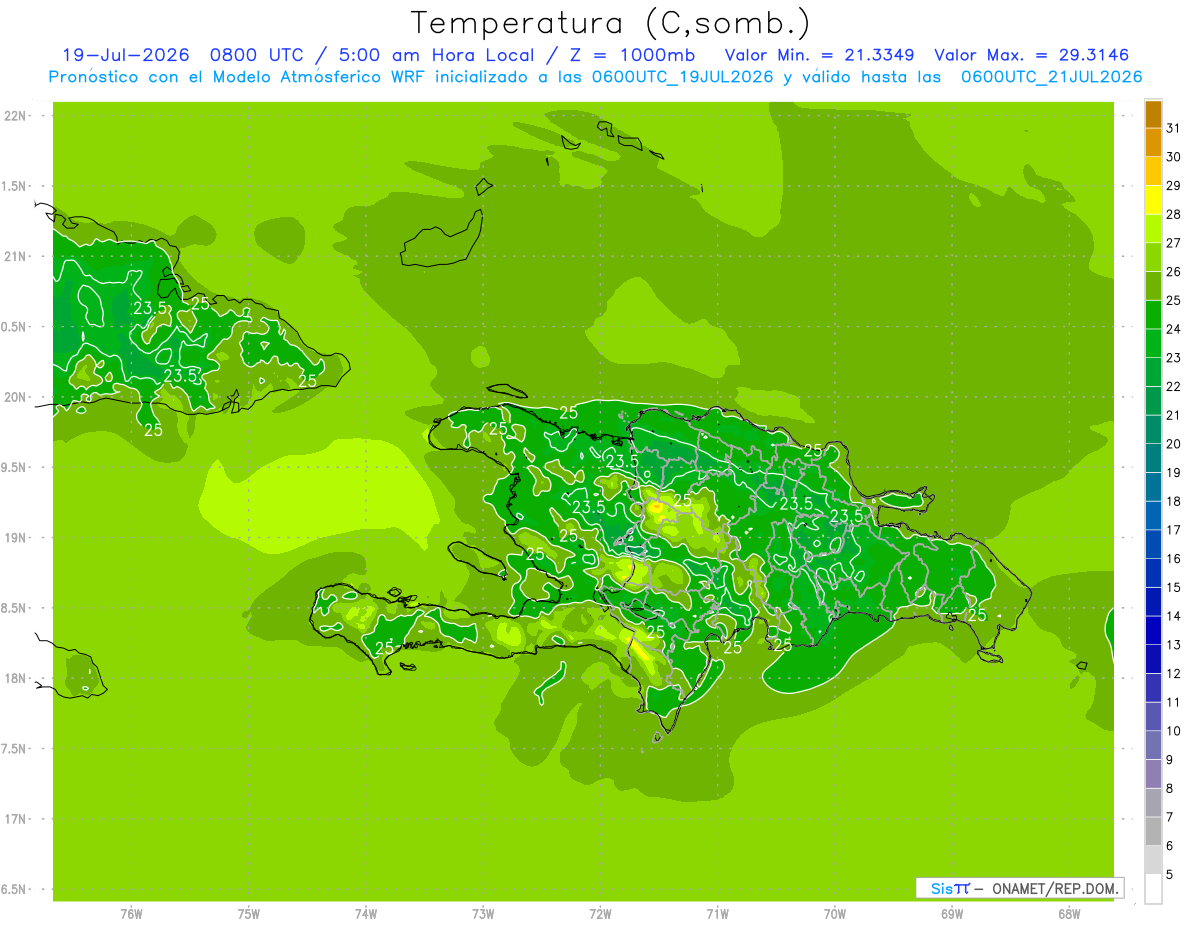The height and width of the screenshot is (927, 1200).
Task: Click the "70W" longitude axis label
Action: (835, 914)
